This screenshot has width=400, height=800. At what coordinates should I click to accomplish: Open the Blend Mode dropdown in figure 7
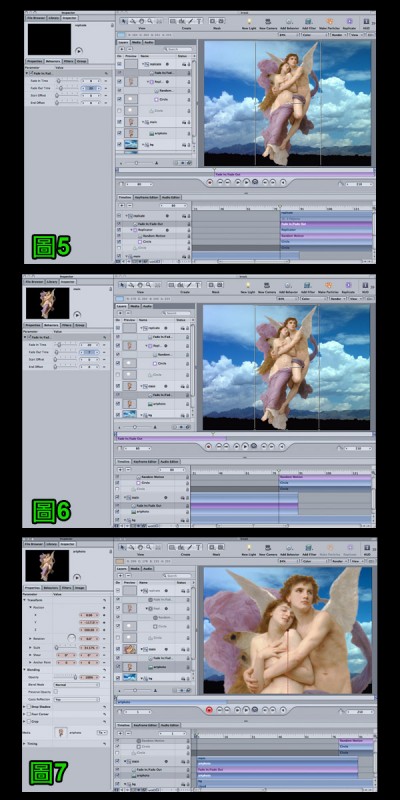click(x=77, y=685)
